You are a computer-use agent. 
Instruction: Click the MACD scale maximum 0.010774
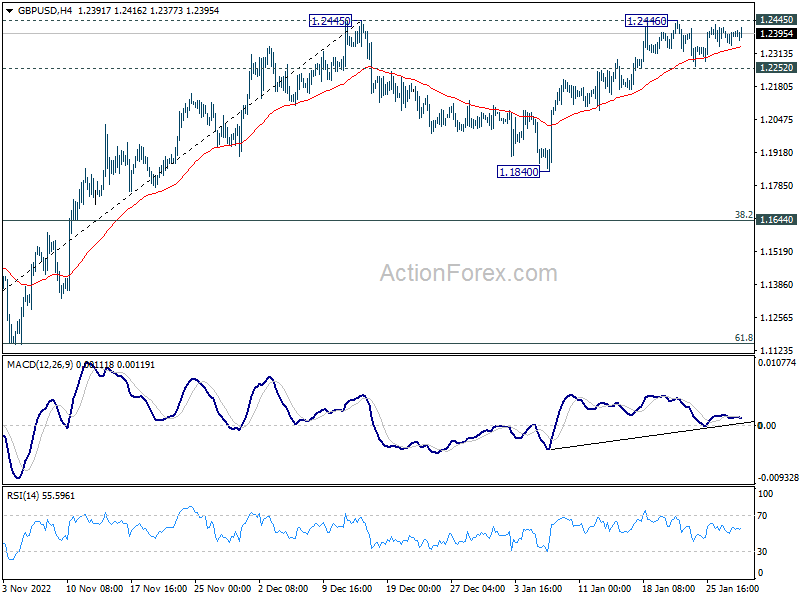coord(777,363)
